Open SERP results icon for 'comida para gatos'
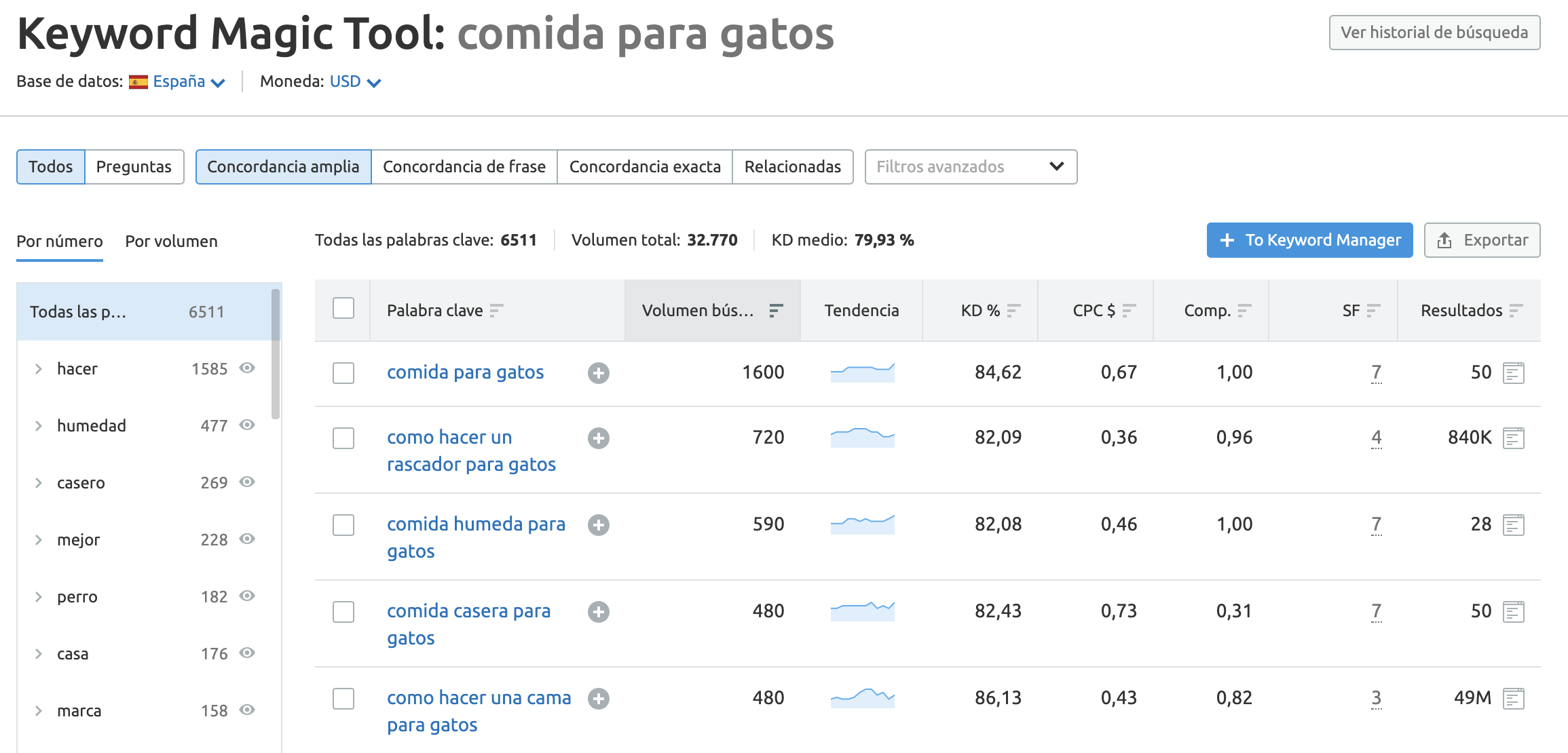This screenshot has height=753, width=1568. pos(1514,373)
